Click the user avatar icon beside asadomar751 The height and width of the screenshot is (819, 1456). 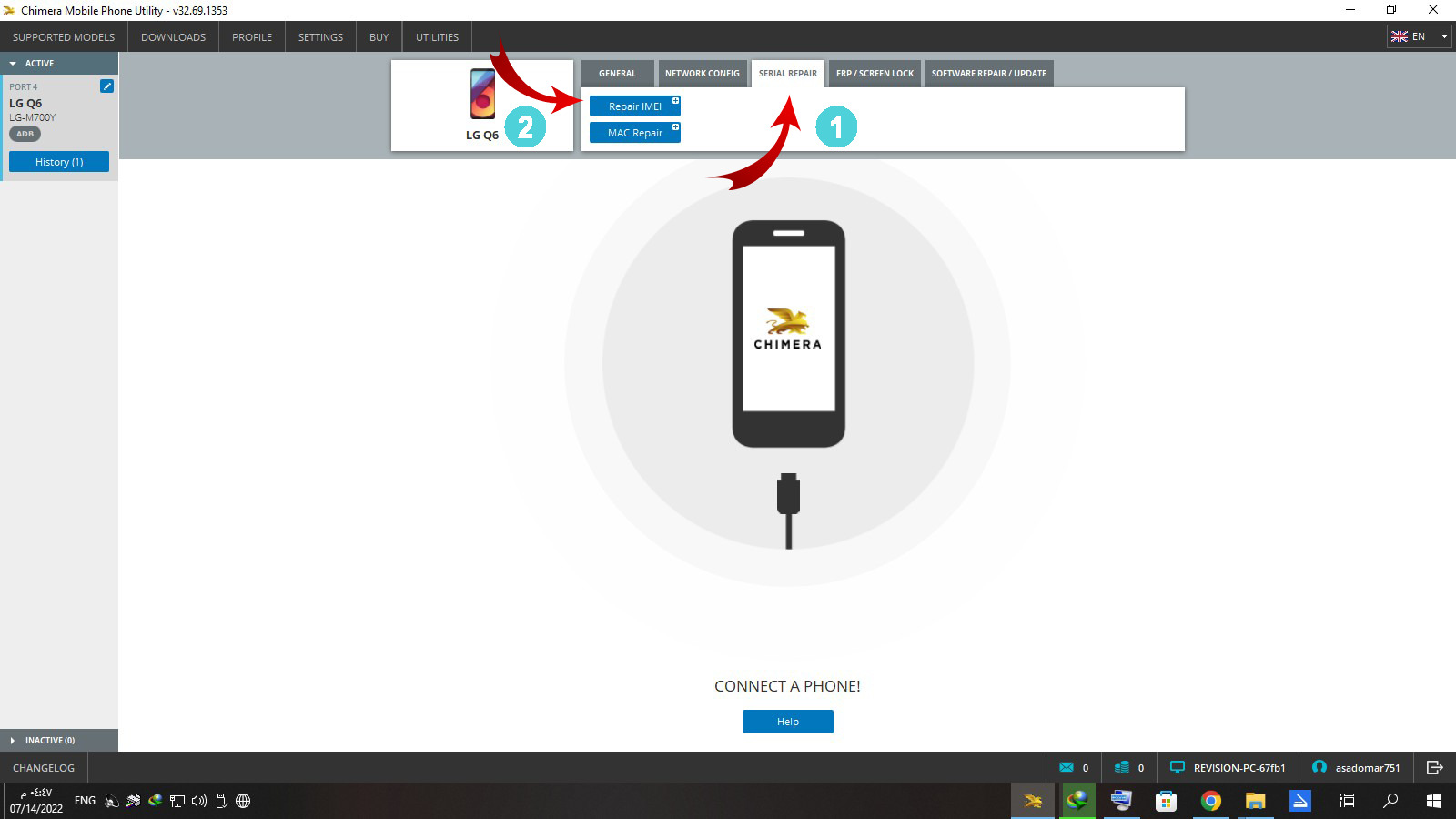tap(1319, 767)
